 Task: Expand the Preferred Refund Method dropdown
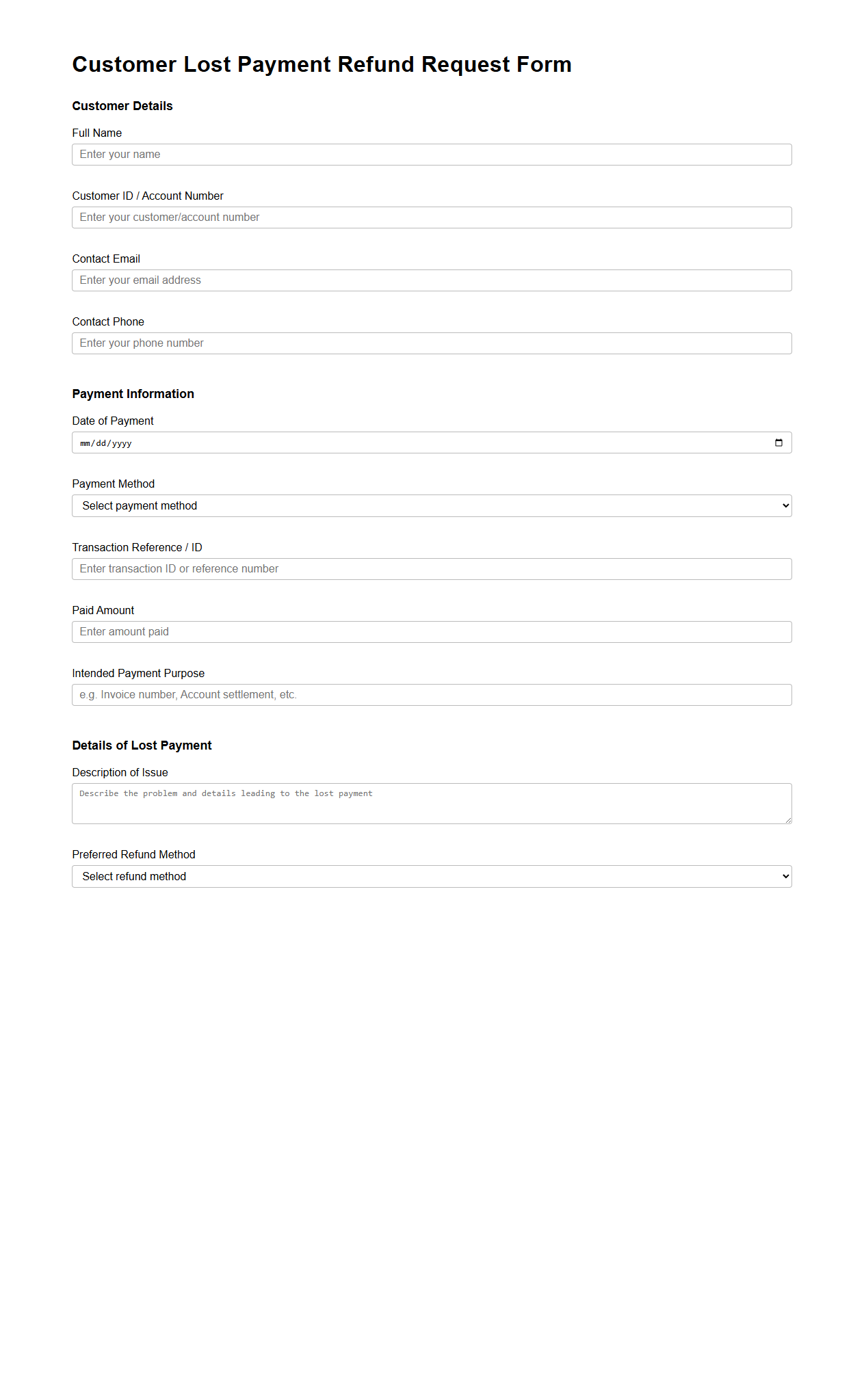coord(432,877)
